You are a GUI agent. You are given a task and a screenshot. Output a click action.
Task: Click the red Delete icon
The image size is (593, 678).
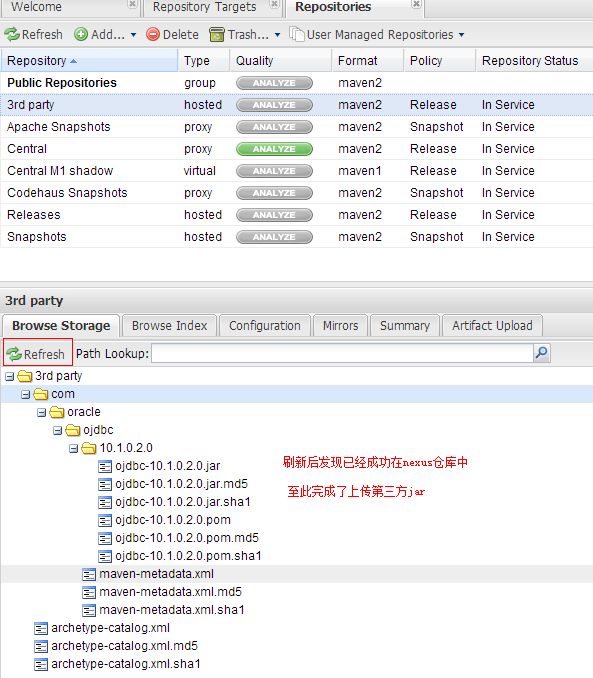(153, 34)
